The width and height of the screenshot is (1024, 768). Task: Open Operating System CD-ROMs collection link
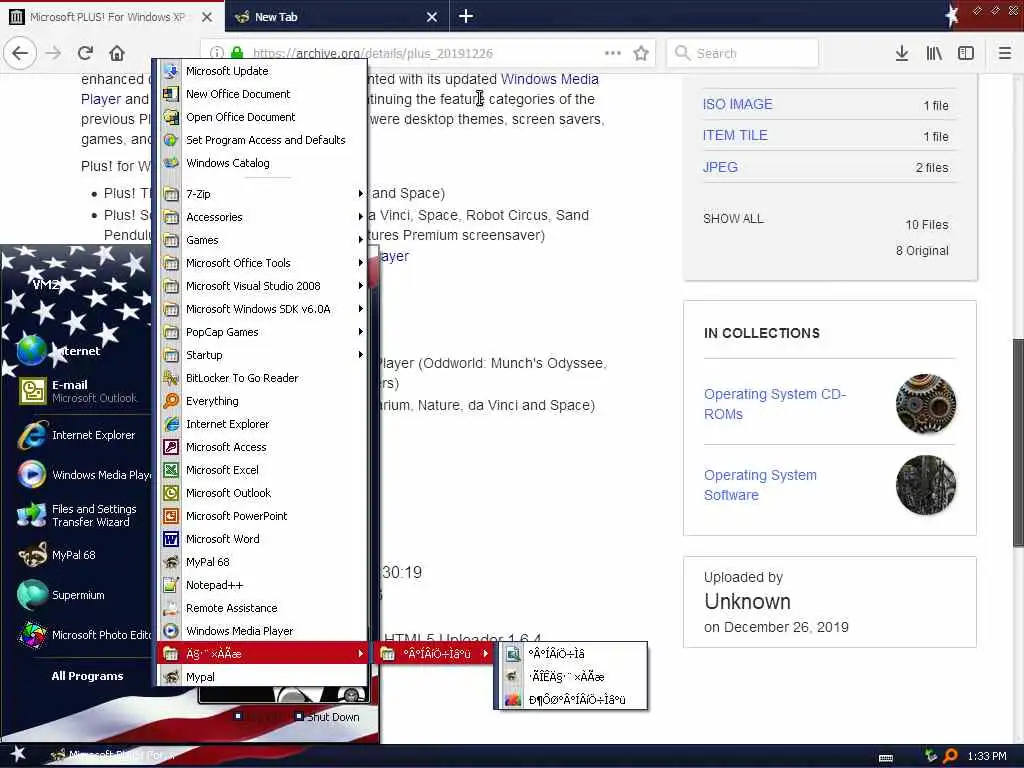(775, 404)
